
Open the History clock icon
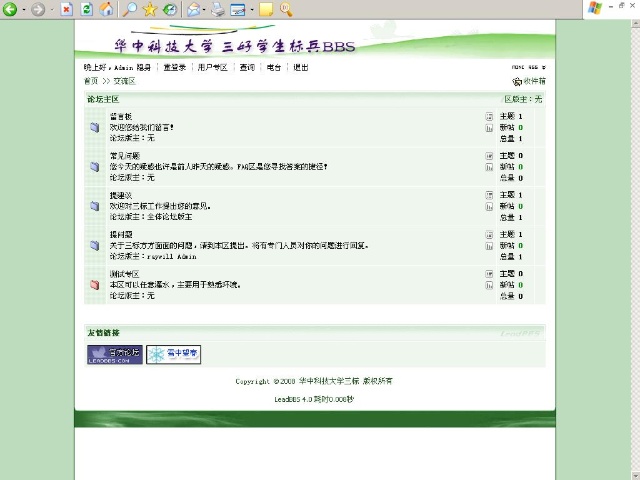pyautogui.click(x=170, y=9)
